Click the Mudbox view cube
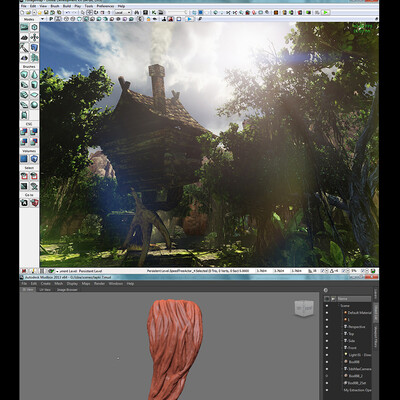Image resolution: width=400 pixels, height=400 pixels. (304, 308)
